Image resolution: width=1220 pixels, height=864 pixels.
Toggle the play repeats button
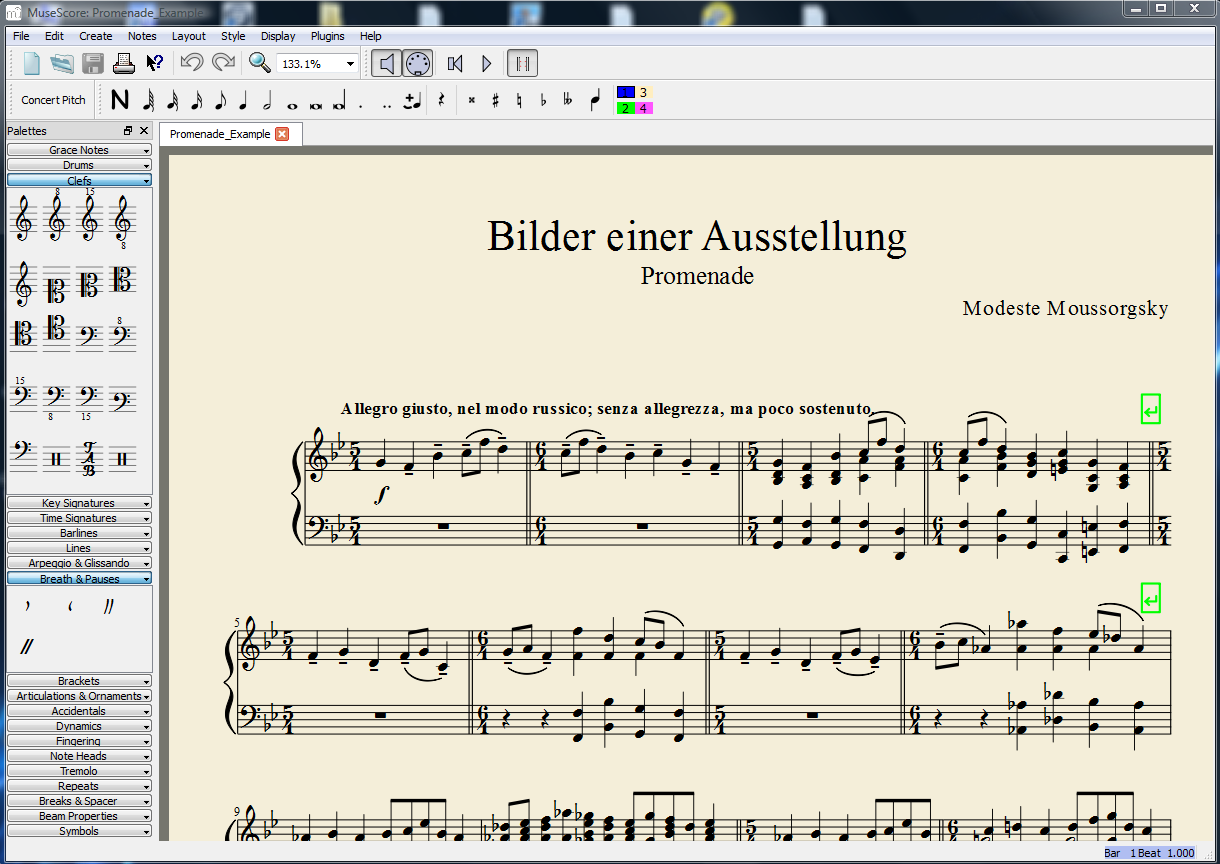522,64
